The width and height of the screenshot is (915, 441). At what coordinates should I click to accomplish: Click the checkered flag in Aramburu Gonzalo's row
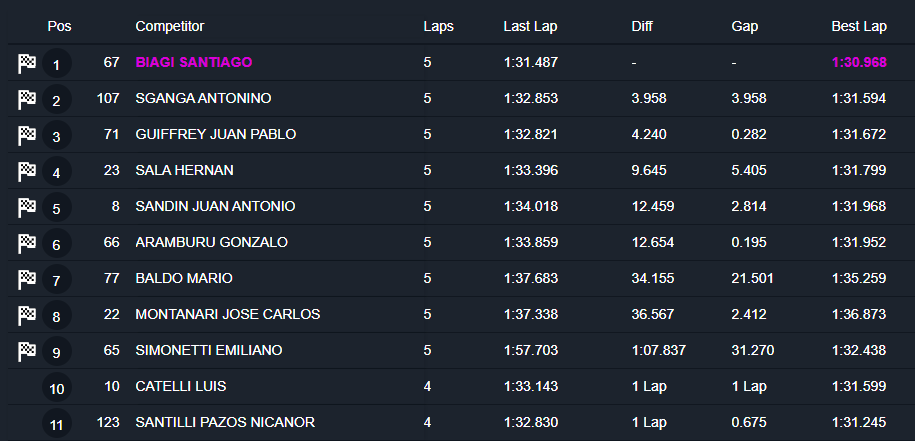click(x=27, y=244)
